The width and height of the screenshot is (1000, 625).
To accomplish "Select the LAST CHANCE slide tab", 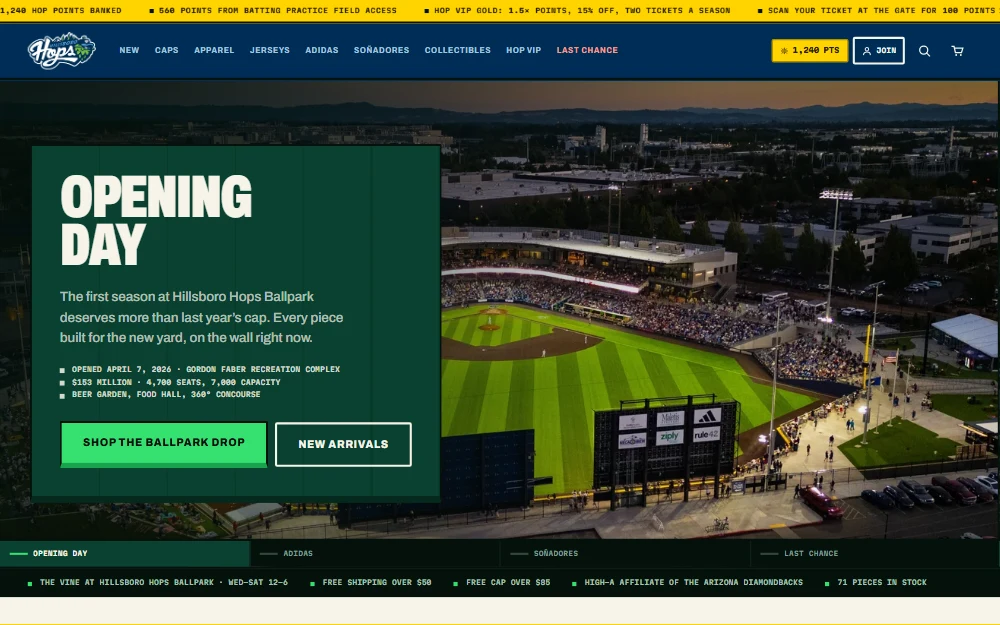I will pyautogui.click(x=875, y=554).
